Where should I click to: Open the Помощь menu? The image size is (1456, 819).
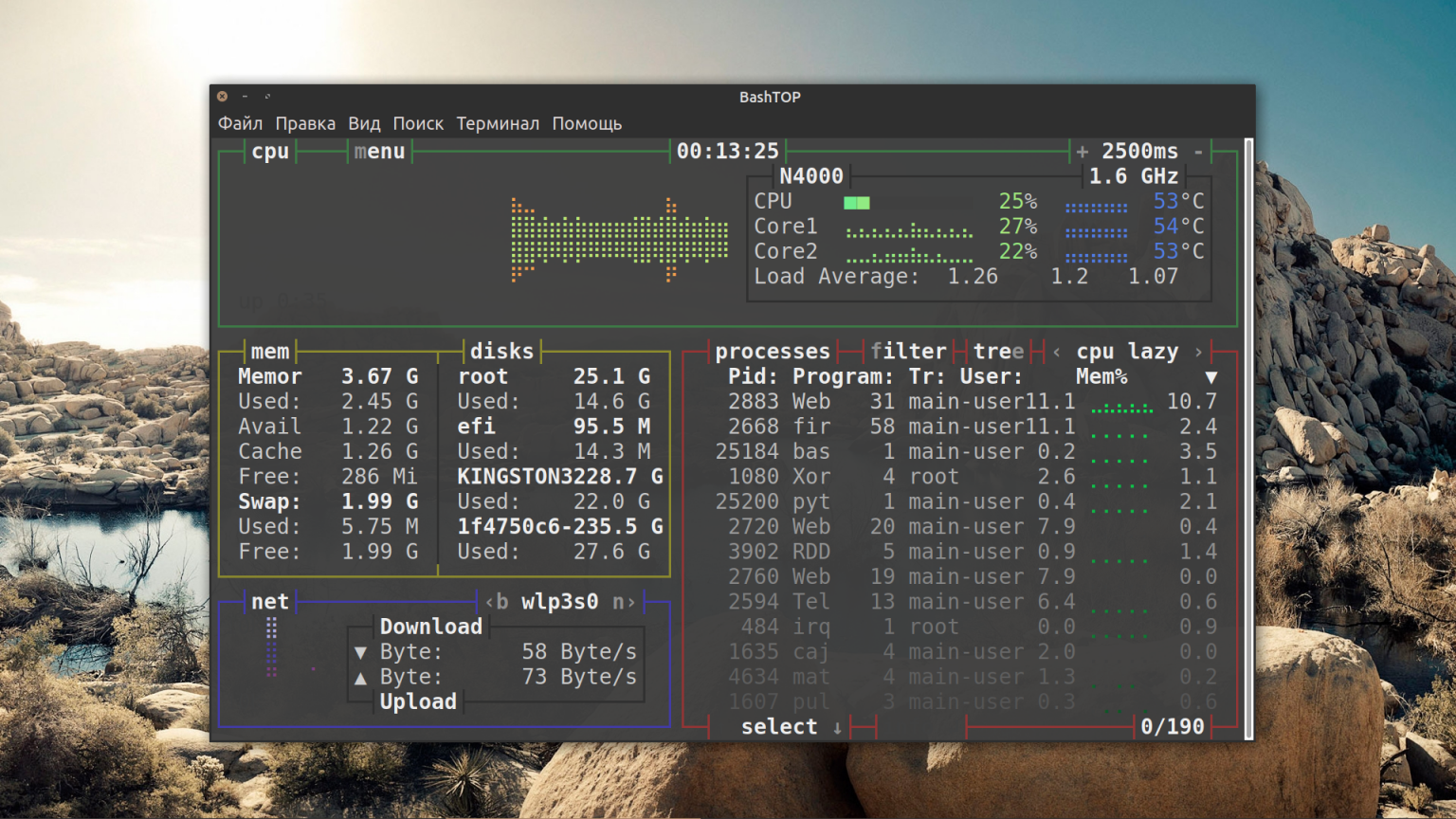[587, 124]
